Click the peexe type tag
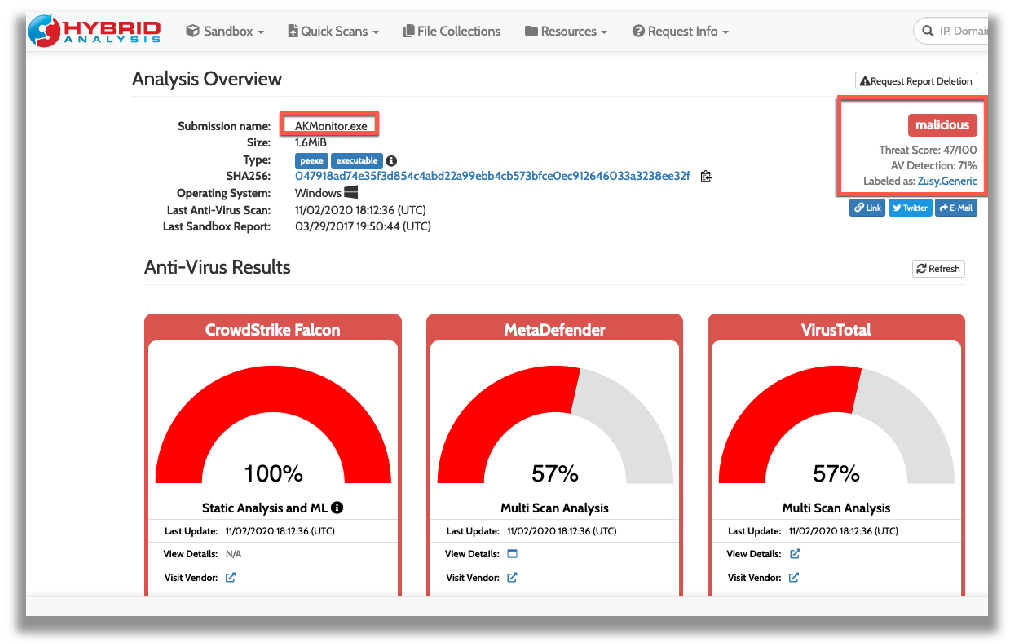Viewport: 1011px width, 644px height. (x=311, y=161)
